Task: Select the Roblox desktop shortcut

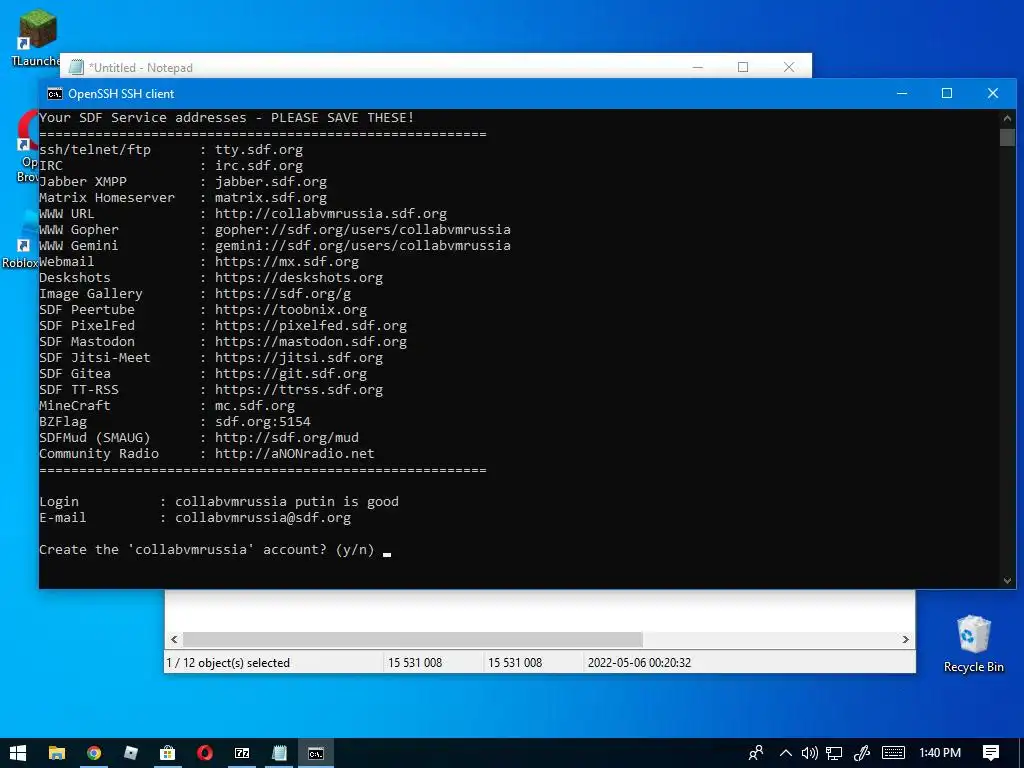Action: [x=20, y=240]
